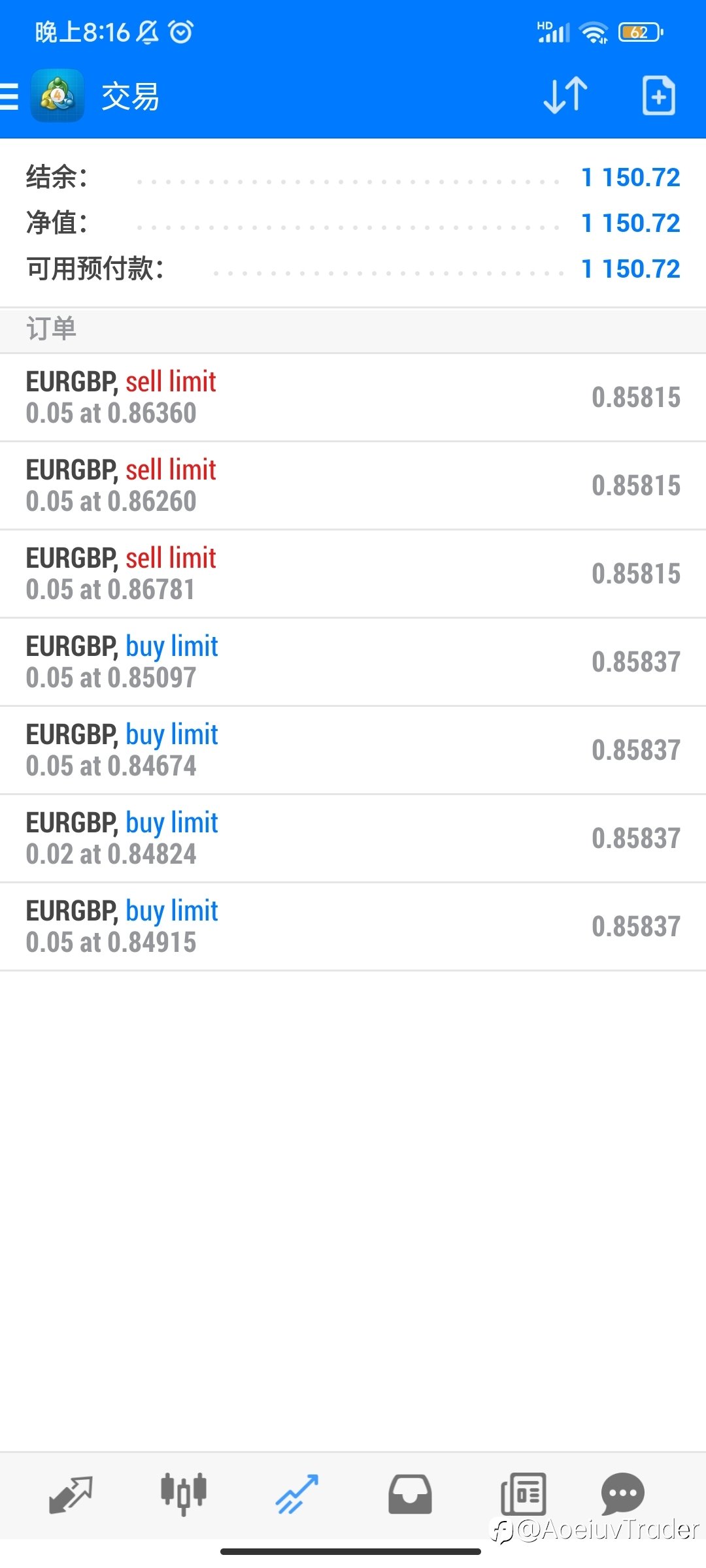Open the sort orders arrows icon
Image resolution: width=706 pixels, height=1568 pixels.
[x=565, y=96]
